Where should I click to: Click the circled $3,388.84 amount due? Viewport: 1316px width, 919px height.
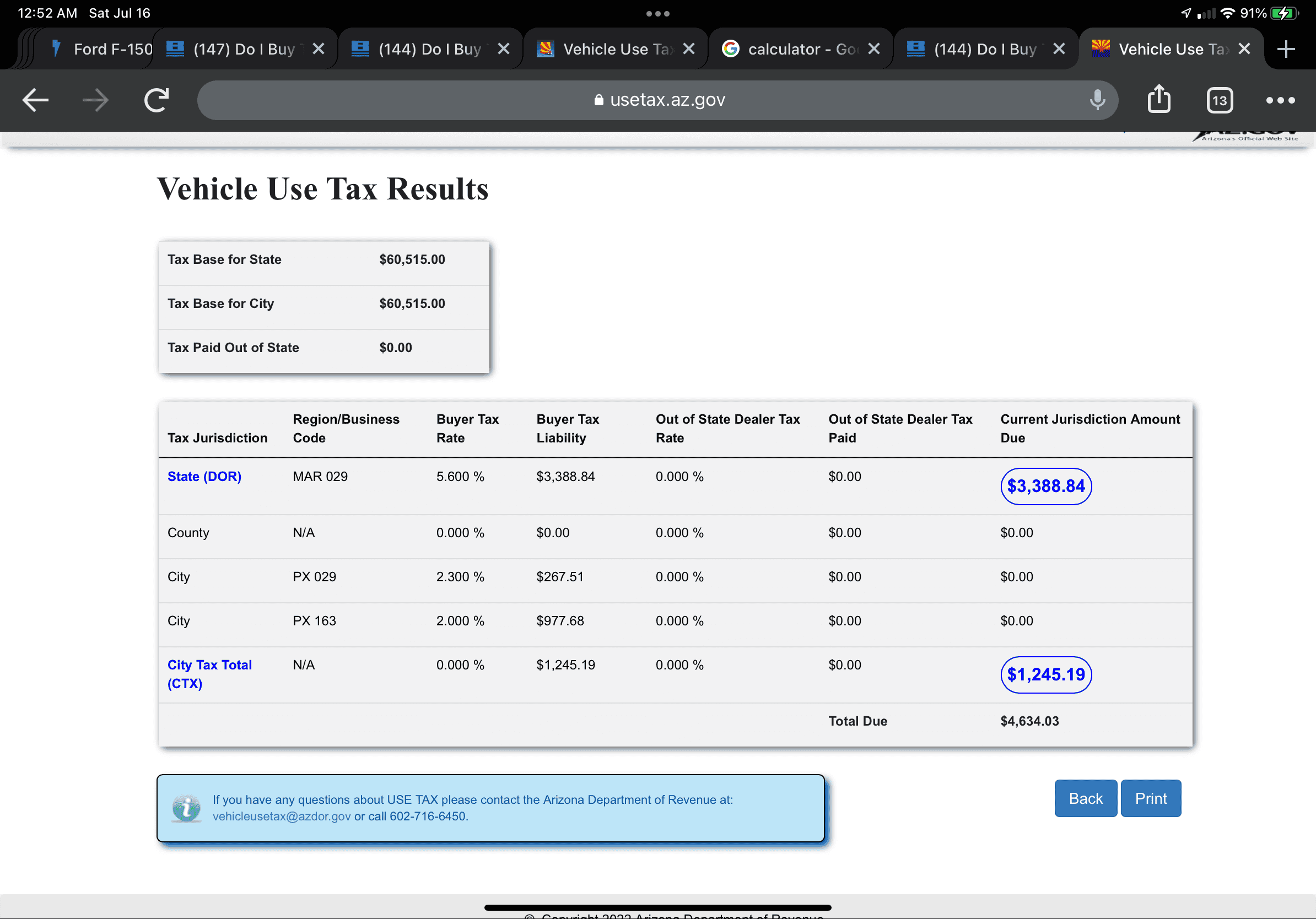point(1045,486)
